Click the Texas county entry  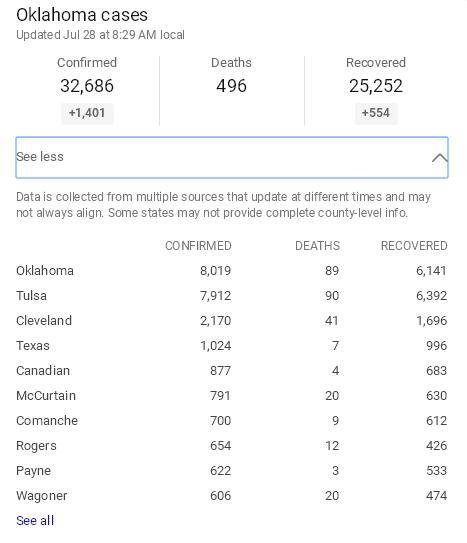pyautogui.click(x=33, y=346)
